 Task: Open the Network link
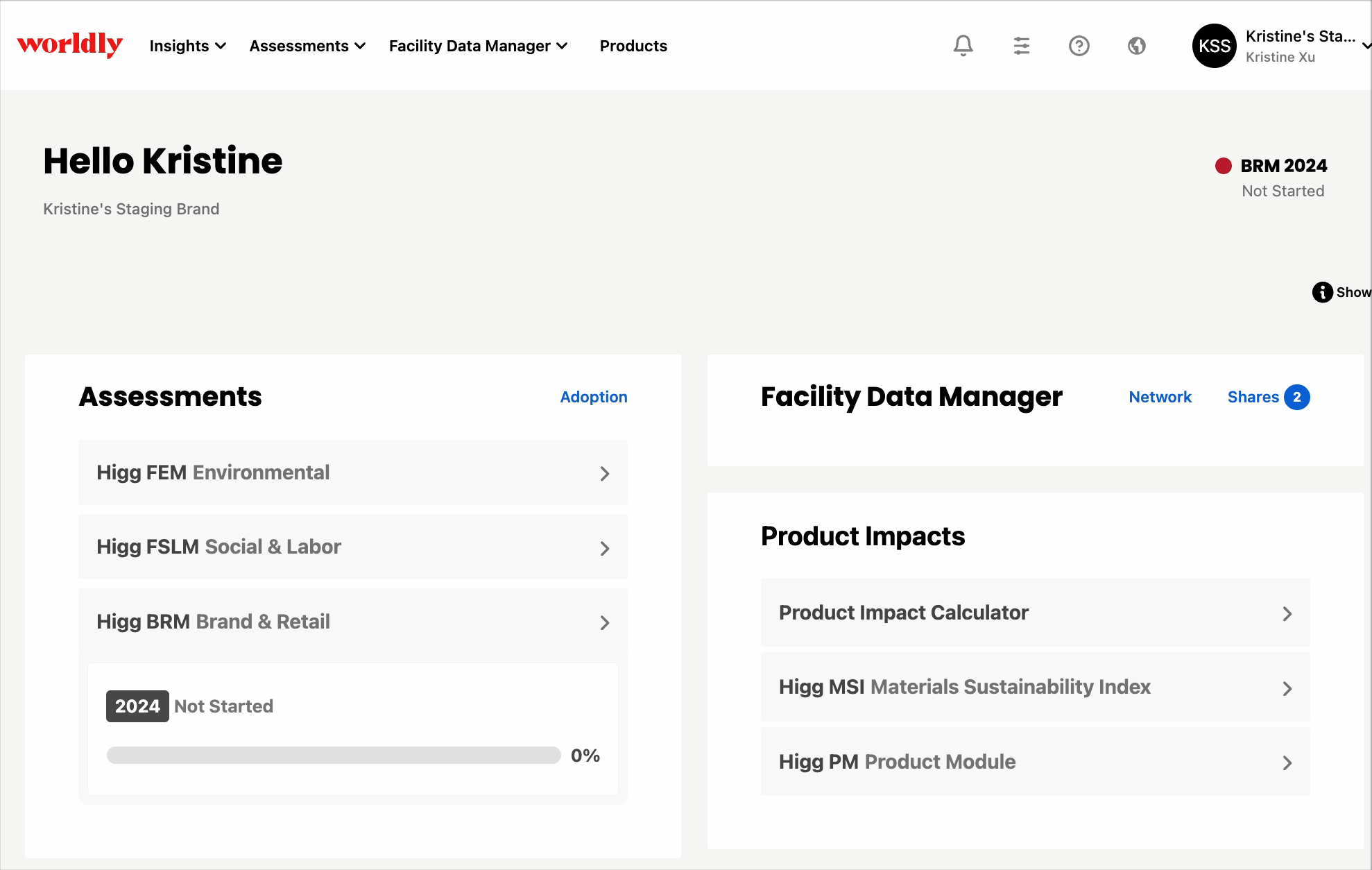1160,397
